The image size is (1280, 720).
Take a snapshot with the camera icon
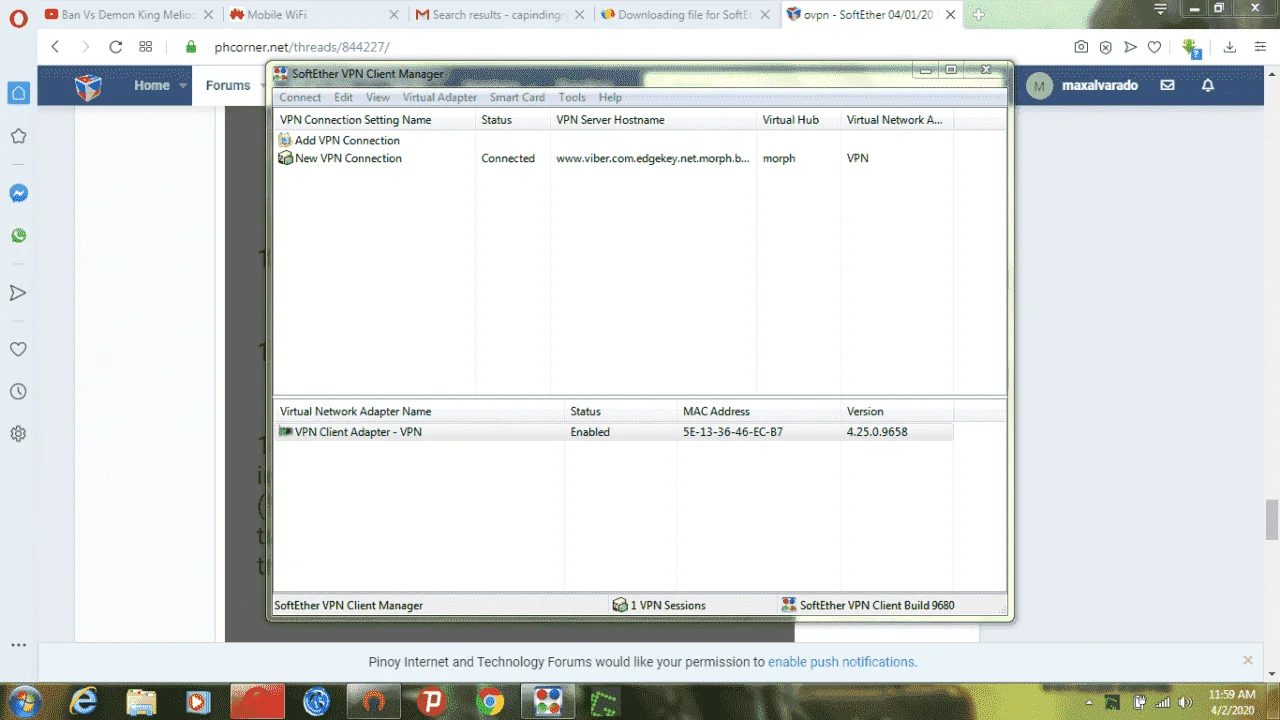(x=1081, y=47)
